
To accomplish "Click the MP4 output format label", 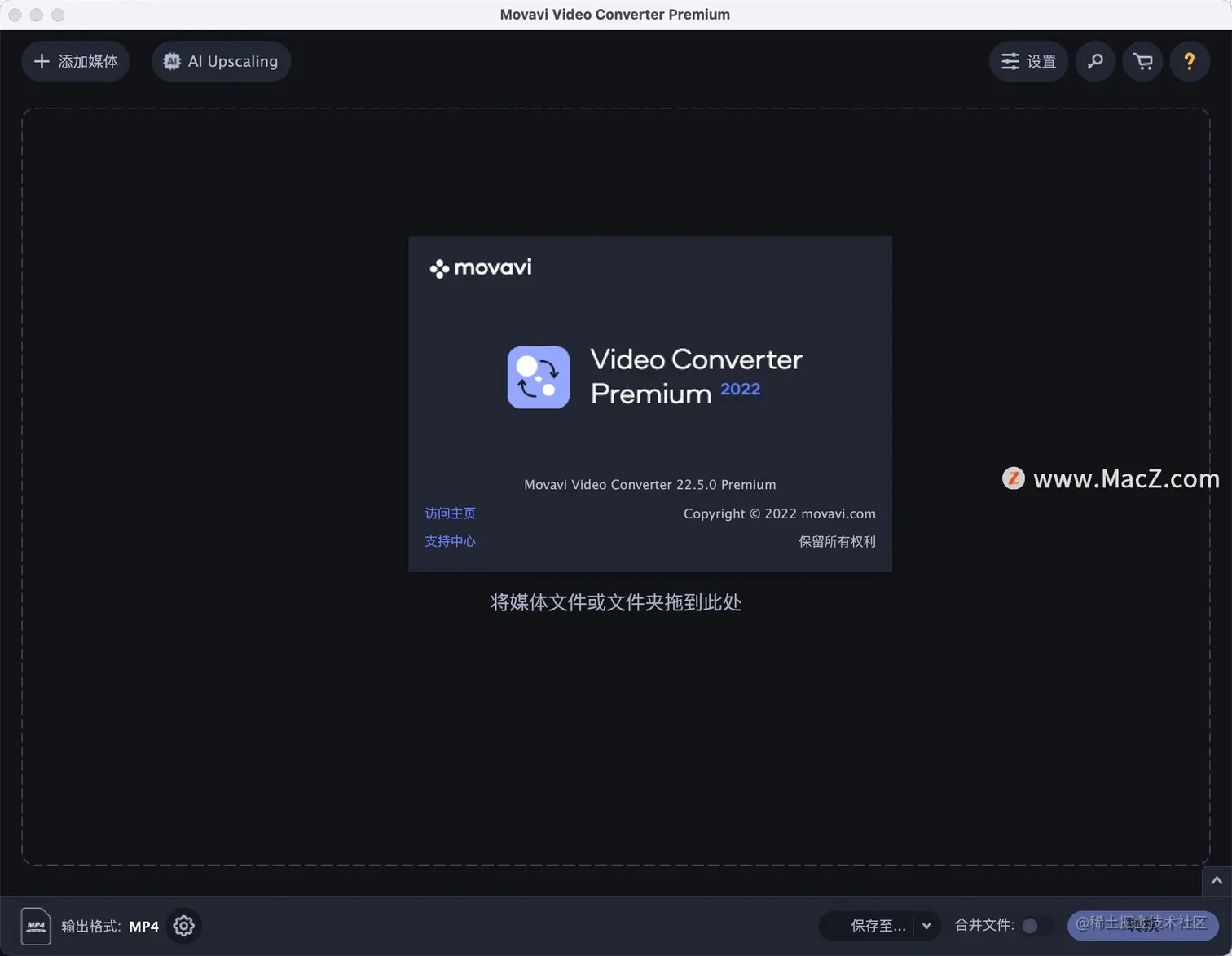I will [144, 926].
